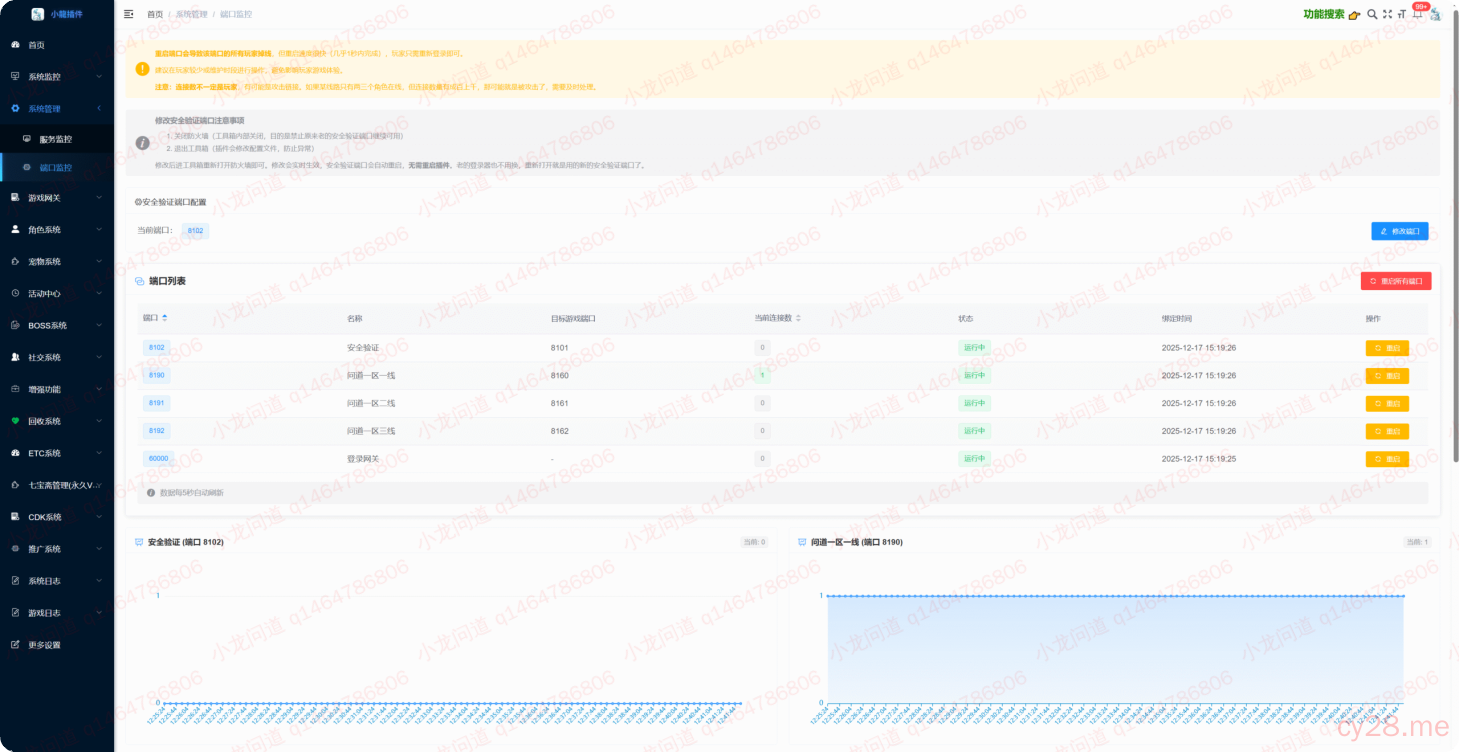Viewport: 1459px width, 752px height.
Task: Click the search magnifier icon in header
Action: point(1372,14)
